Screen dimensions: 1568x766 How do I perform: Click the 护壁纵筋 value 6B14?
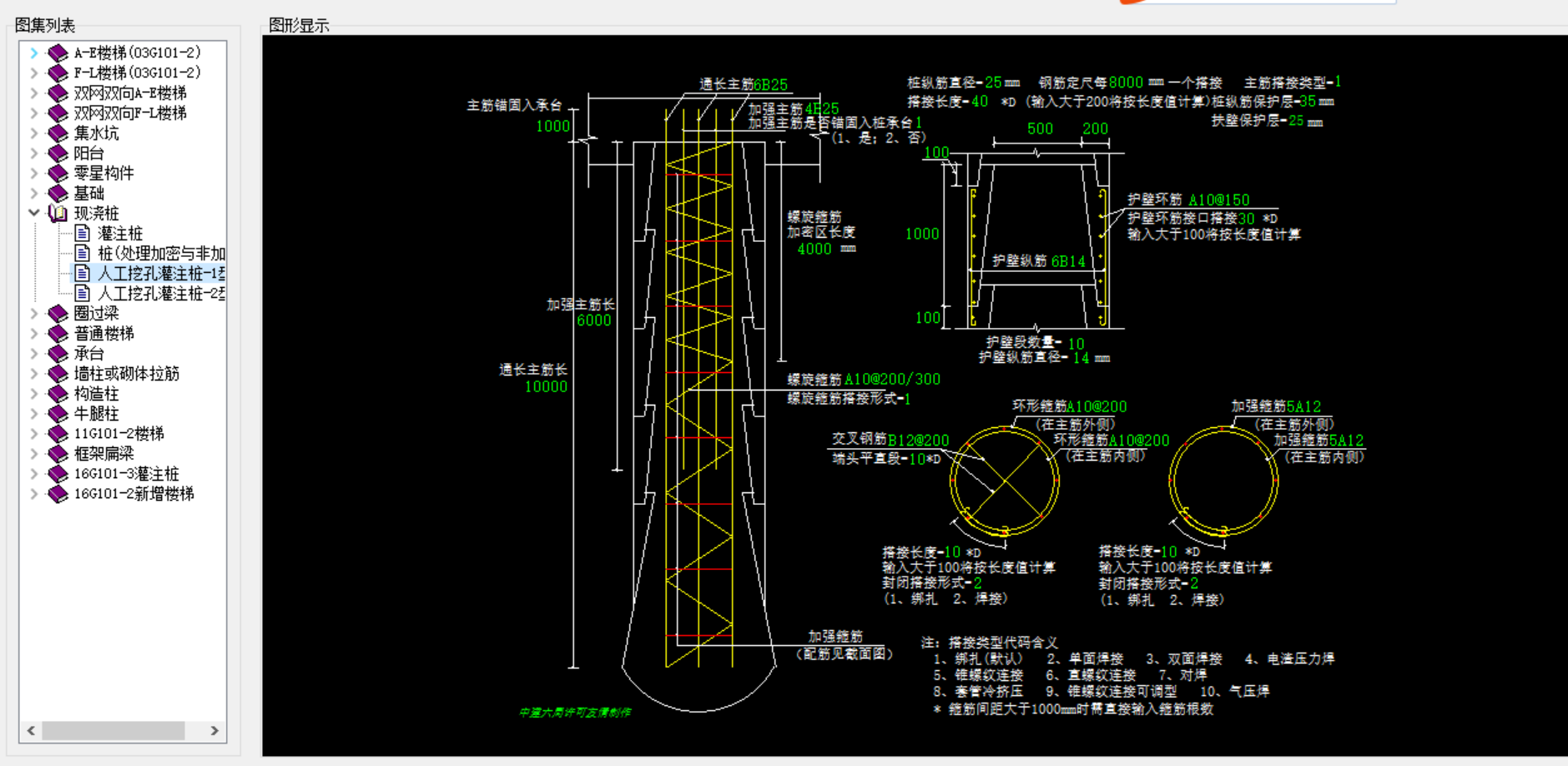[x=1068, y=261]
